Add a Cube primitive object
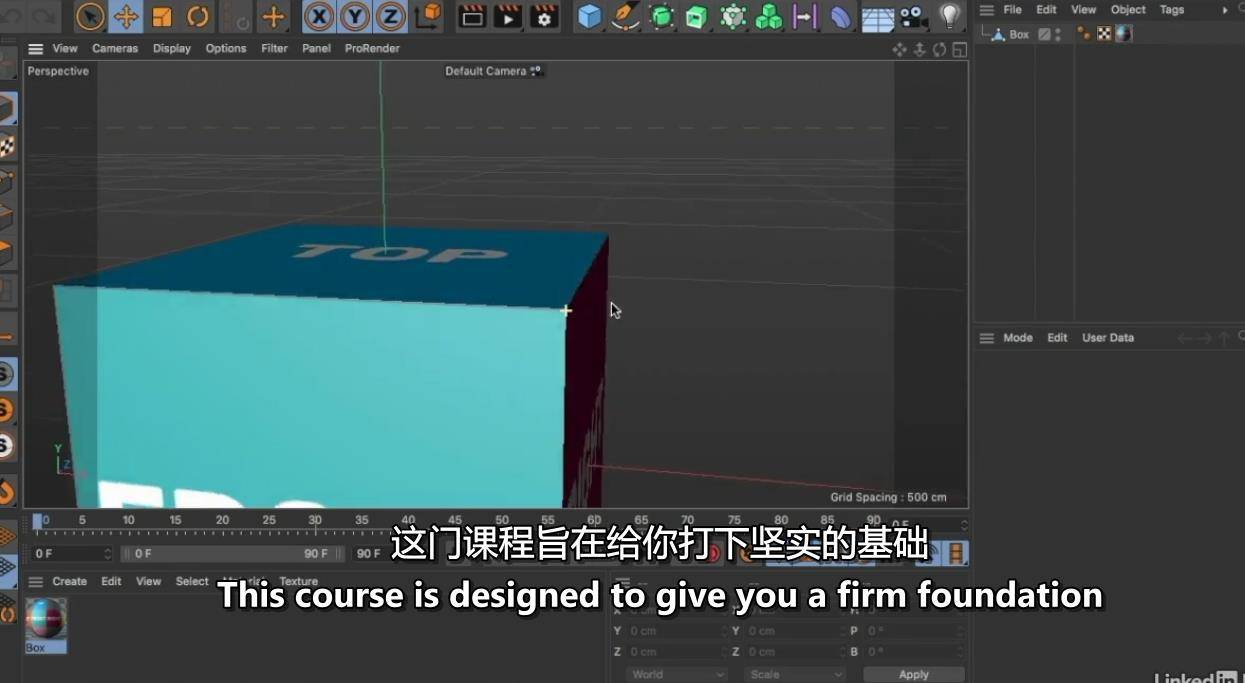Viewport: 1245px width, 683px height. [590, 16]
